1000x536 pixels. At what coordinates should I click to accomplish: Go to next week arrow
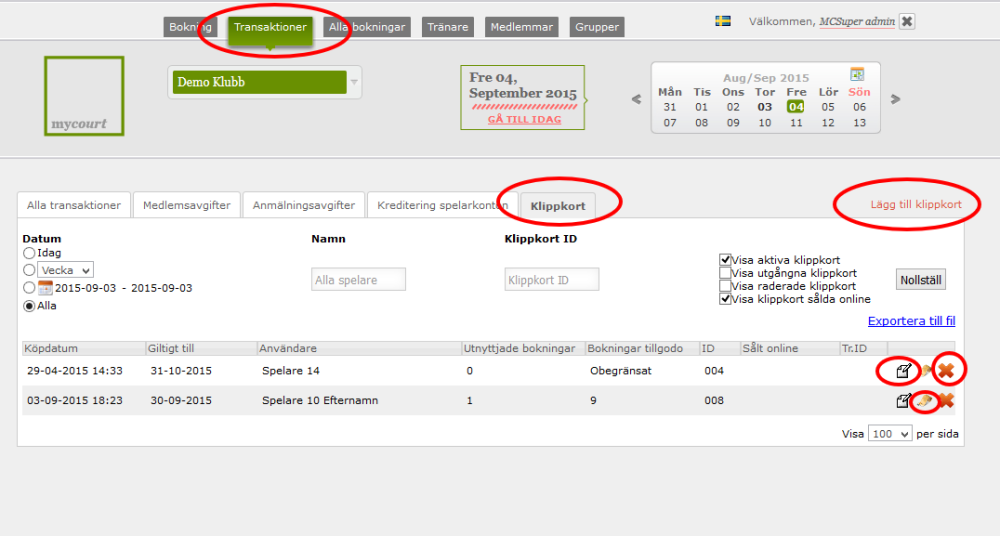coord(895,99)
